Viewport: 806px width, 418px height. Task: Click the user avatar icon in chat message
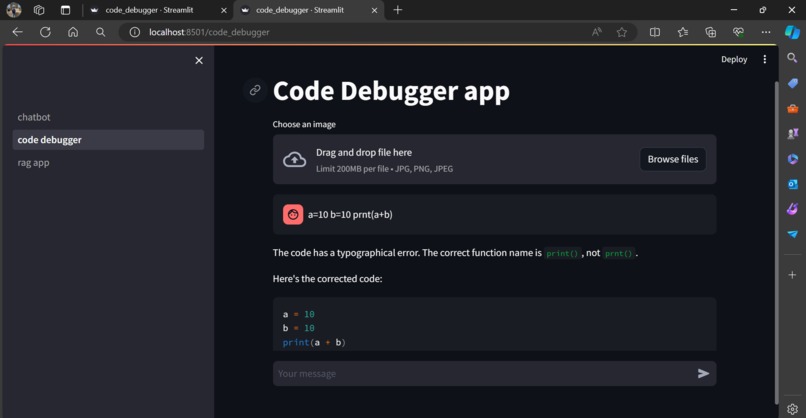[x=293, y=214]
